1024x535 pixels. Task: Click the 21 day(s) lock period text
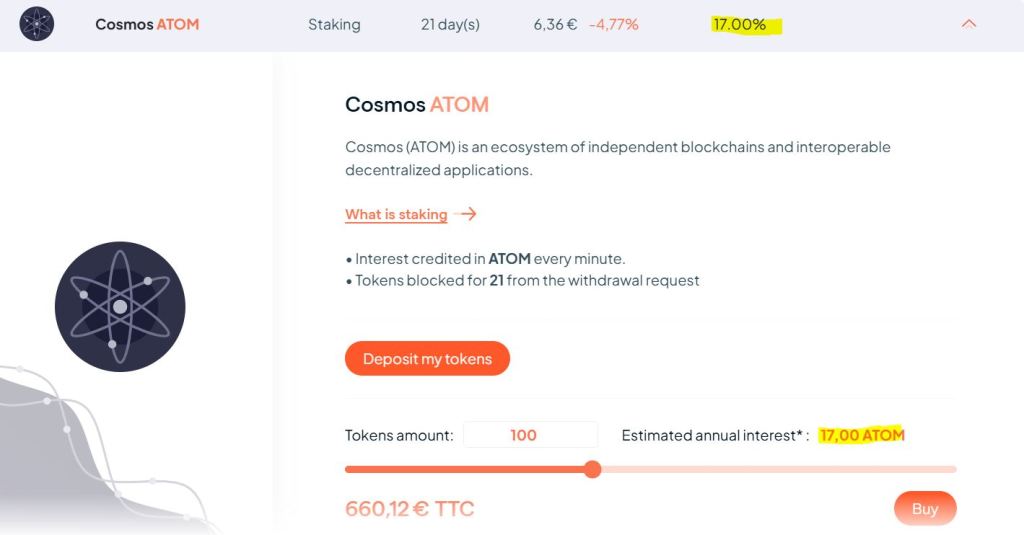450,24
